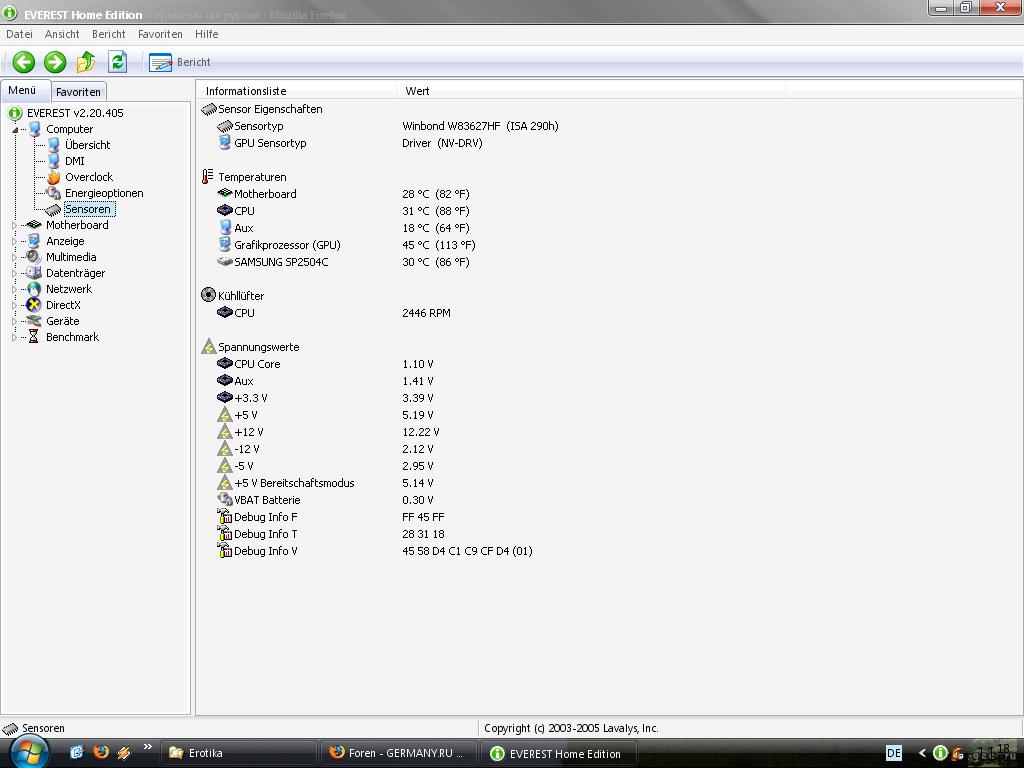Switch to the Favoriten tab
Screen dimensions: 1024x768
coord(78,92)
